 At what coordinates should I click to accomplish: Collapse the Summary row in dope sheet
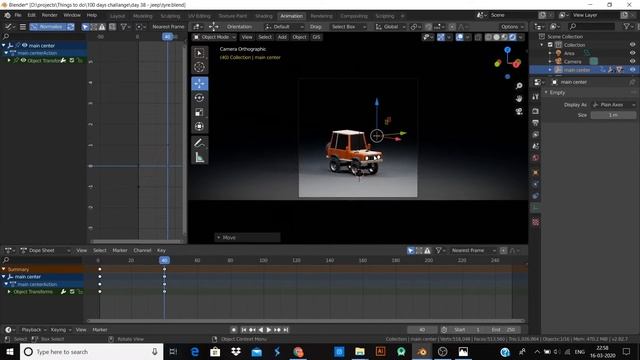click(4, 269)
